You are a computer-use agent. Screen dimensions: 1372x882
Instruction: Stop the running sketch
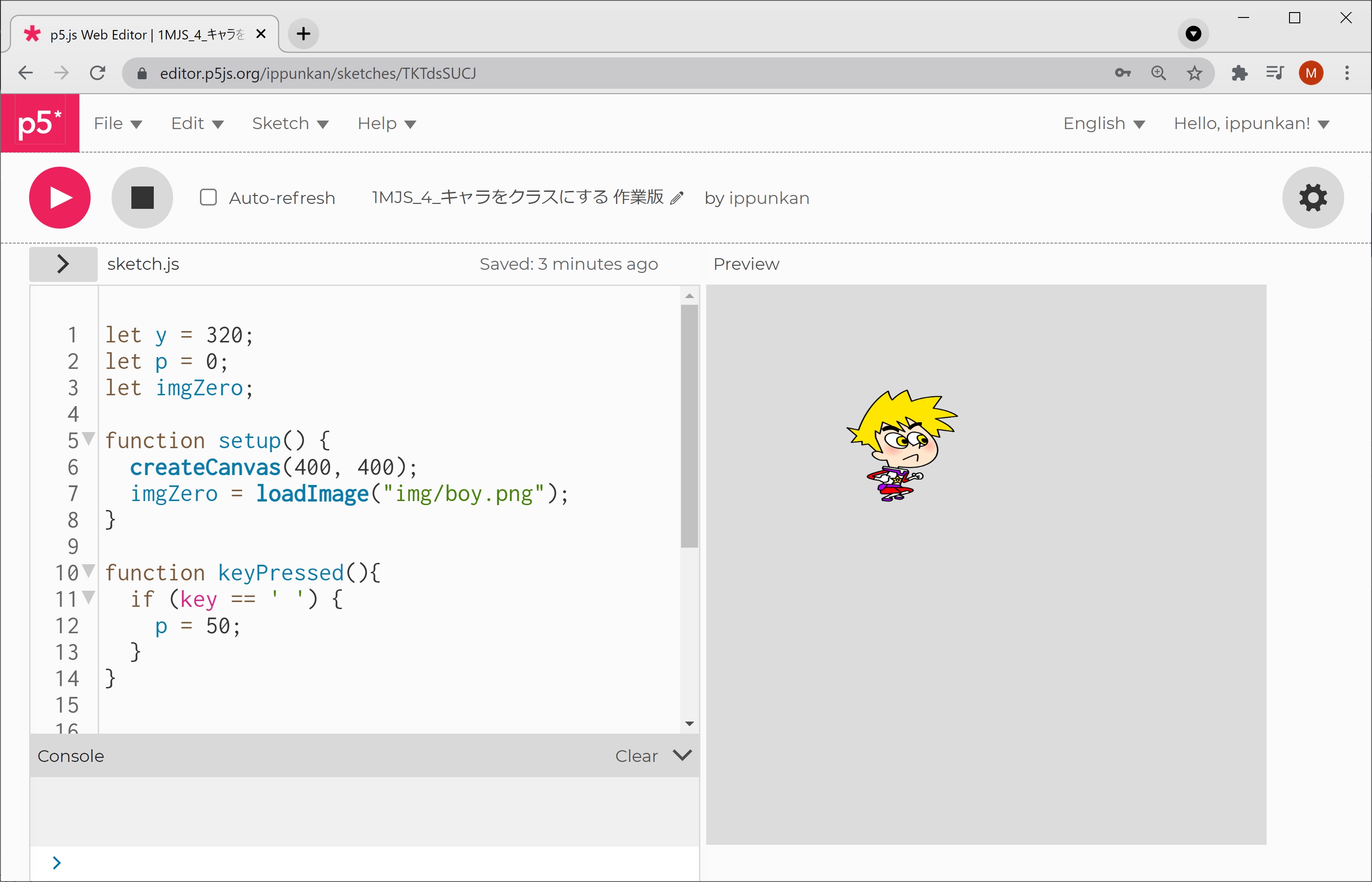142,197
